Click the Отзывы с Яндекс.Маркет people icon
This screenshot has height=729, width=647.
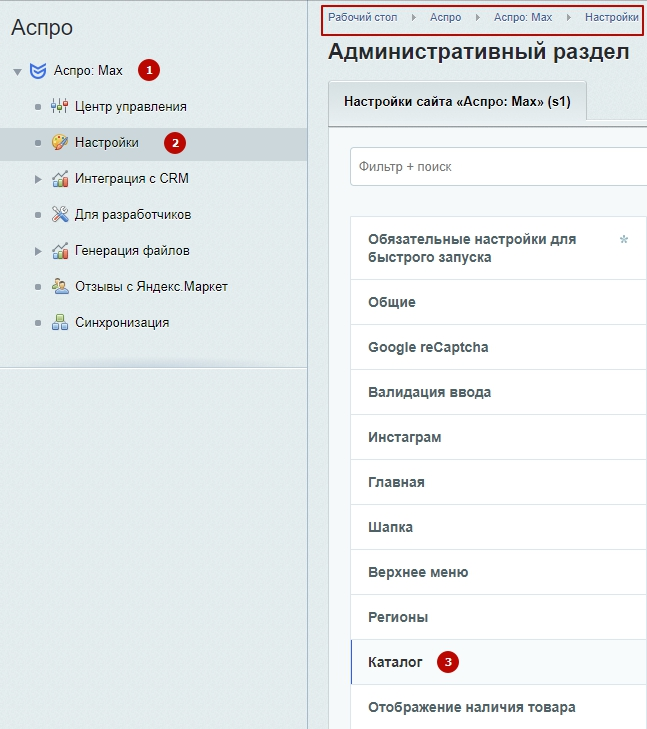pyautogui.click(x=60, y=286)
